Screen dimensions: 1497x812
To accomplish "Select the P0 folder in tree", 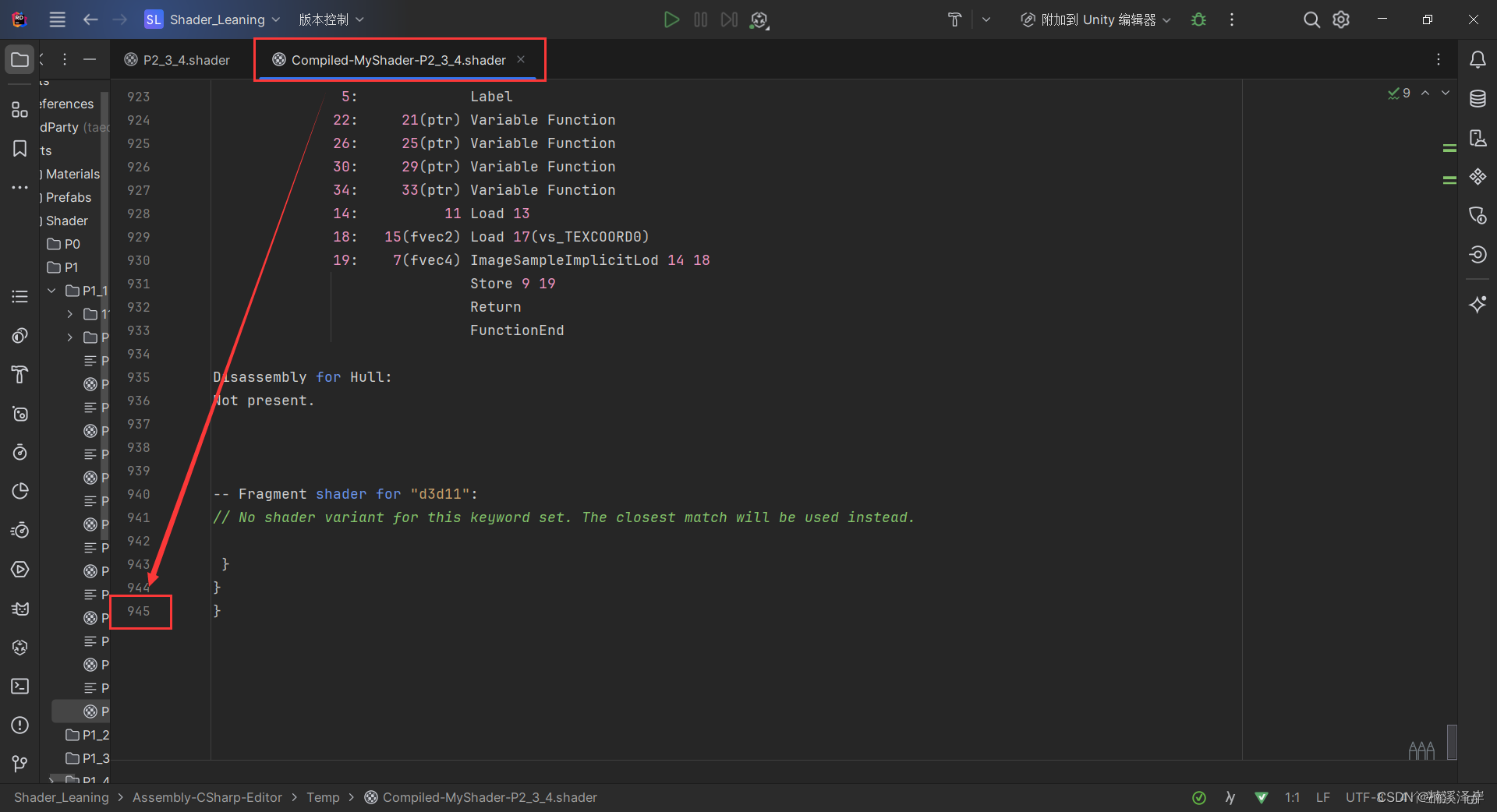I will tap(64, 244).
